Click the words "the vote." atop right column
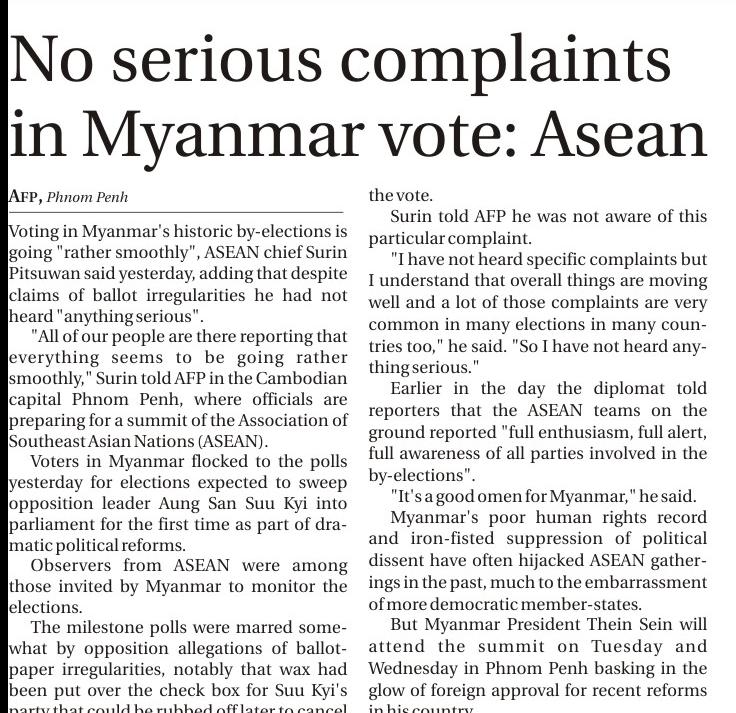 (x=395, y=197)
